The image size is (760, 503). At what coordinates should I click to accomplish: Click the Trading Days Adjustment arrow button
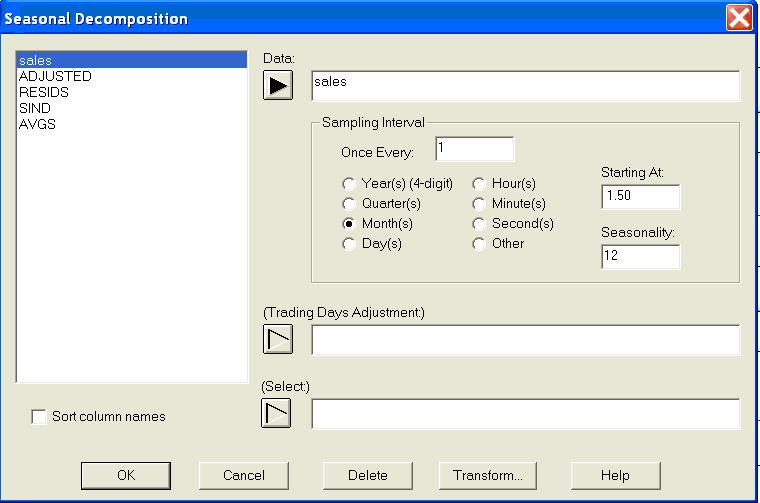[x=278, y=339]
